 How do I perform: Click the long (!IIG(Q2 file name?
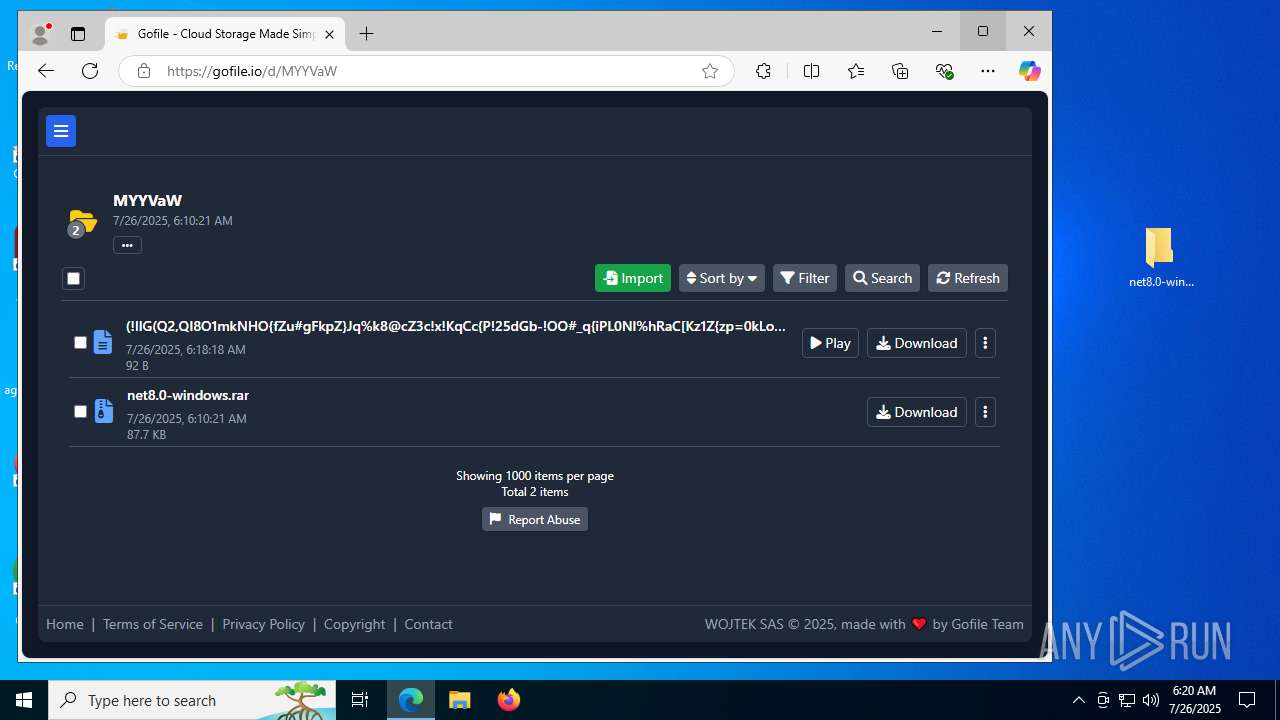(x=456, y=326)
